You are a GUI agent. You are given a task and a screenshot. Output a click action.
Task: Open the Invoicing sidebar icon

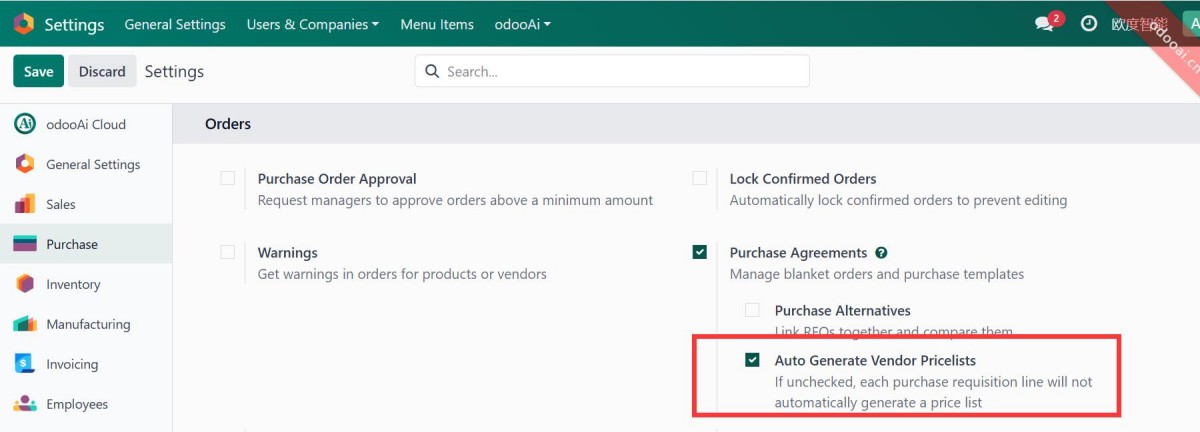[25, 364]
